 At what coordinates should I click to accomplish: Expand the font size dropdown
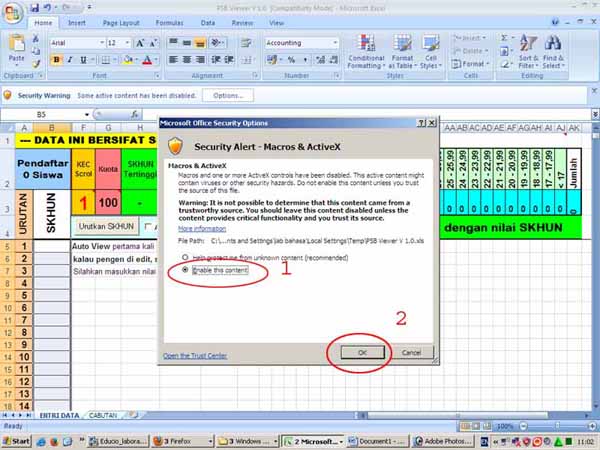pos(127,43)
